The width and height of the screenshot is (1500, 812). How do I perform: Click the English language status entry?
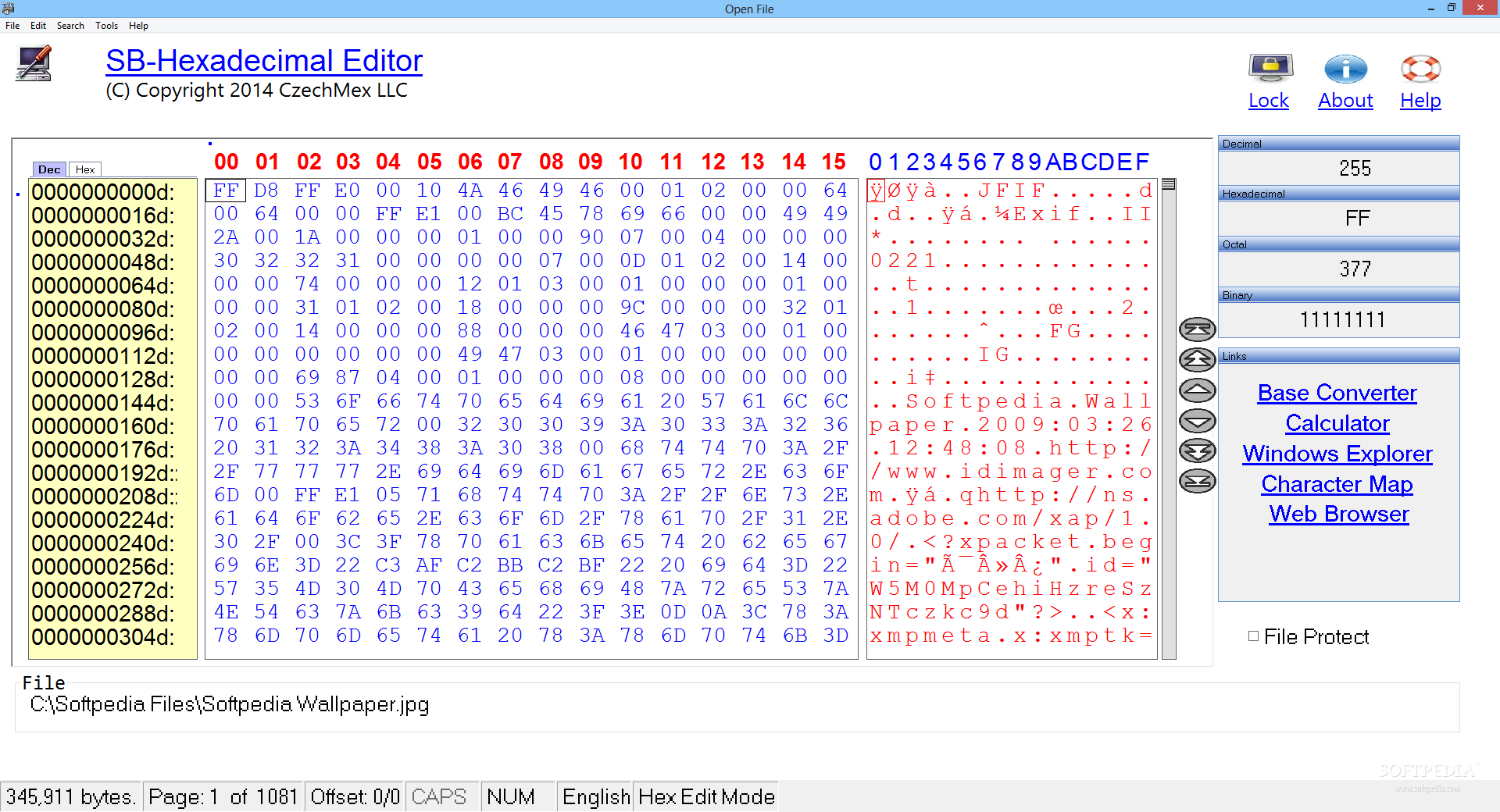click(595, 796)
